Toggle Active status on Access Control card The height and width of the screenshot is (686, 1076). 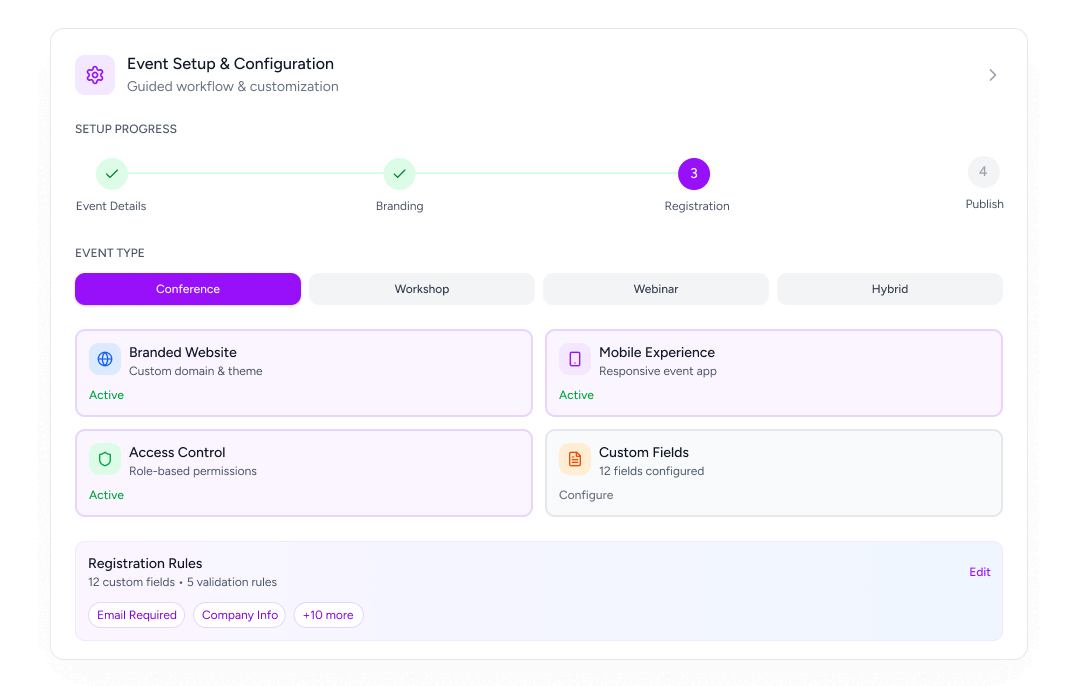pyautogui.click(x=107, y=495)
